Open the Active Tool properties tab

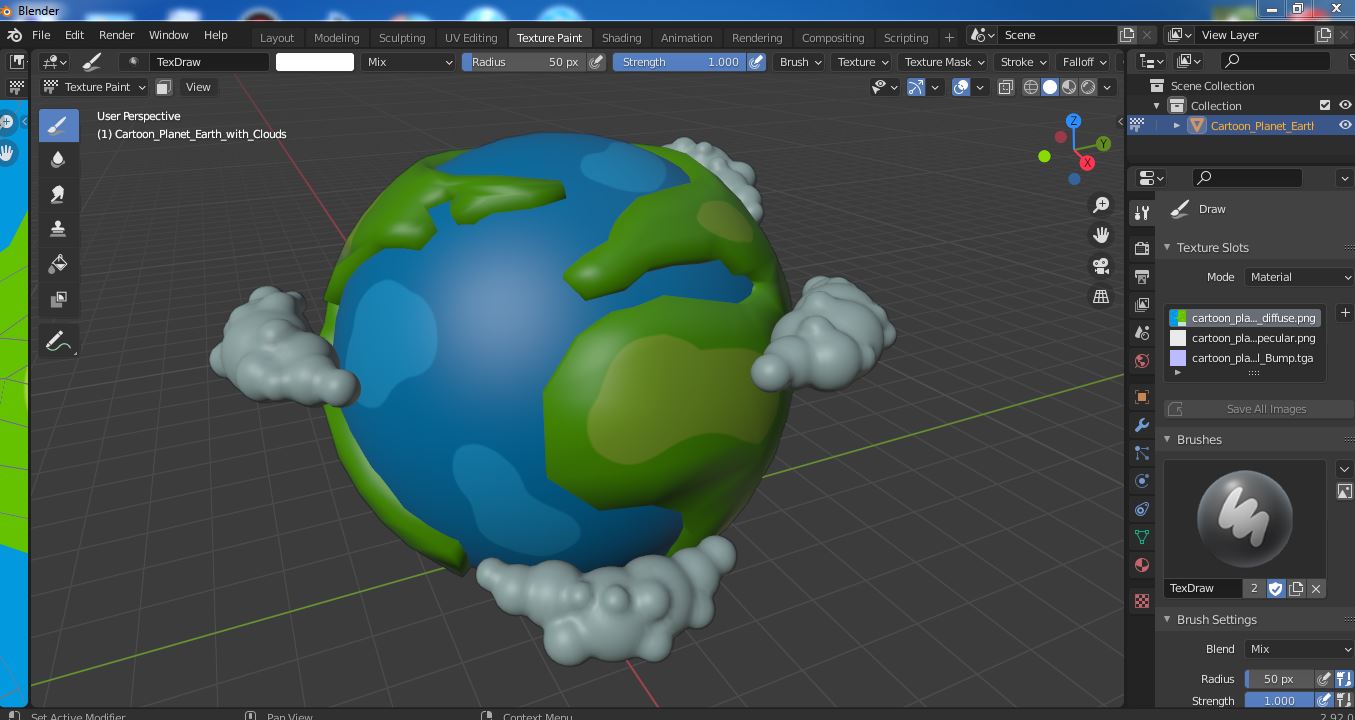click(x=1142, y=212)
